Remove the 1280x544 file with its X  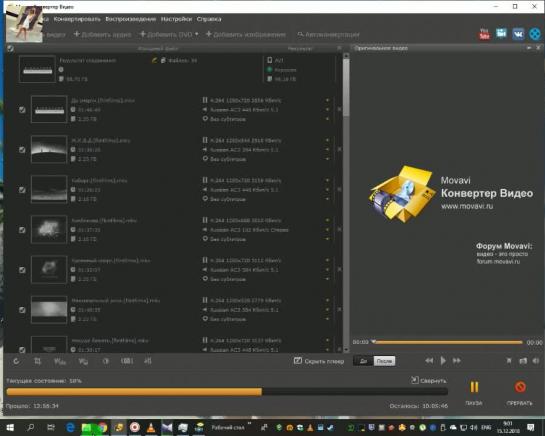point(340,149)
